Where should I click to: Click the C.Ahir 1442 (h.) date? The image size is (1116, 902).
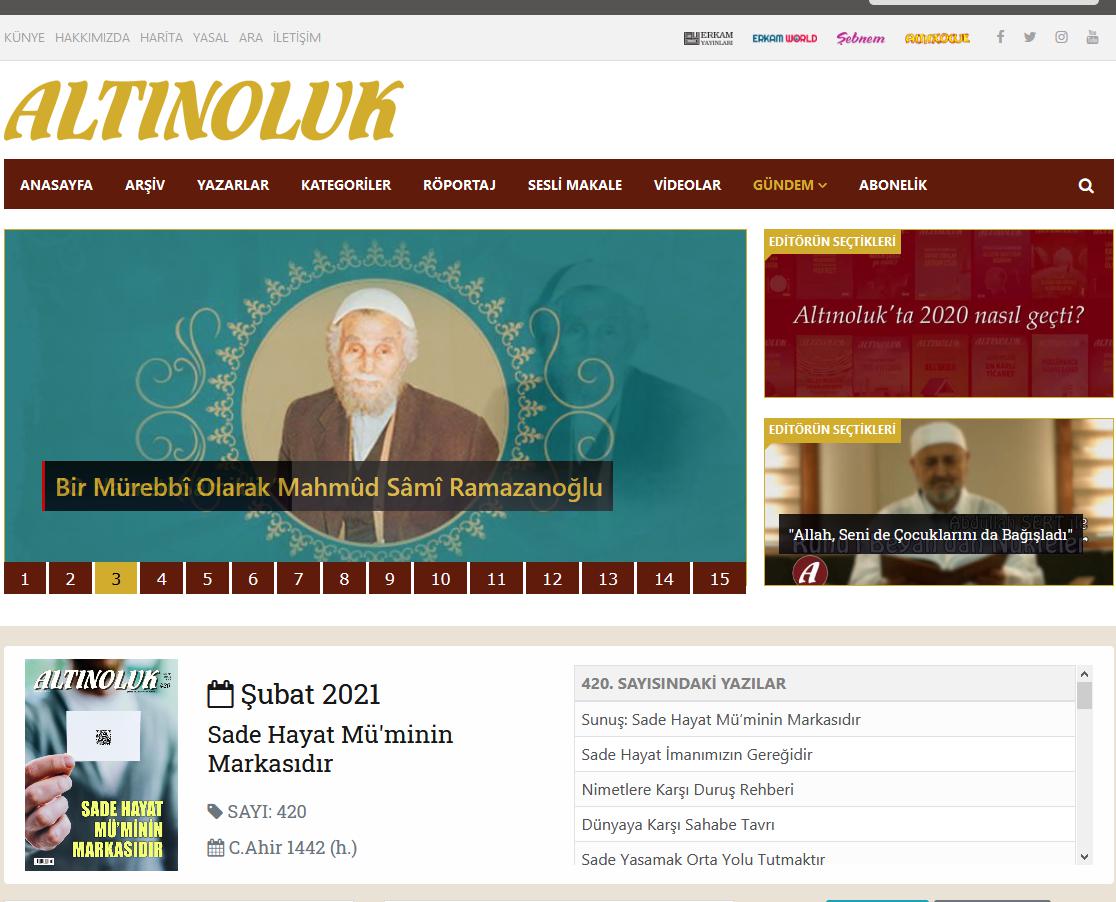click(x=293, y=848)
